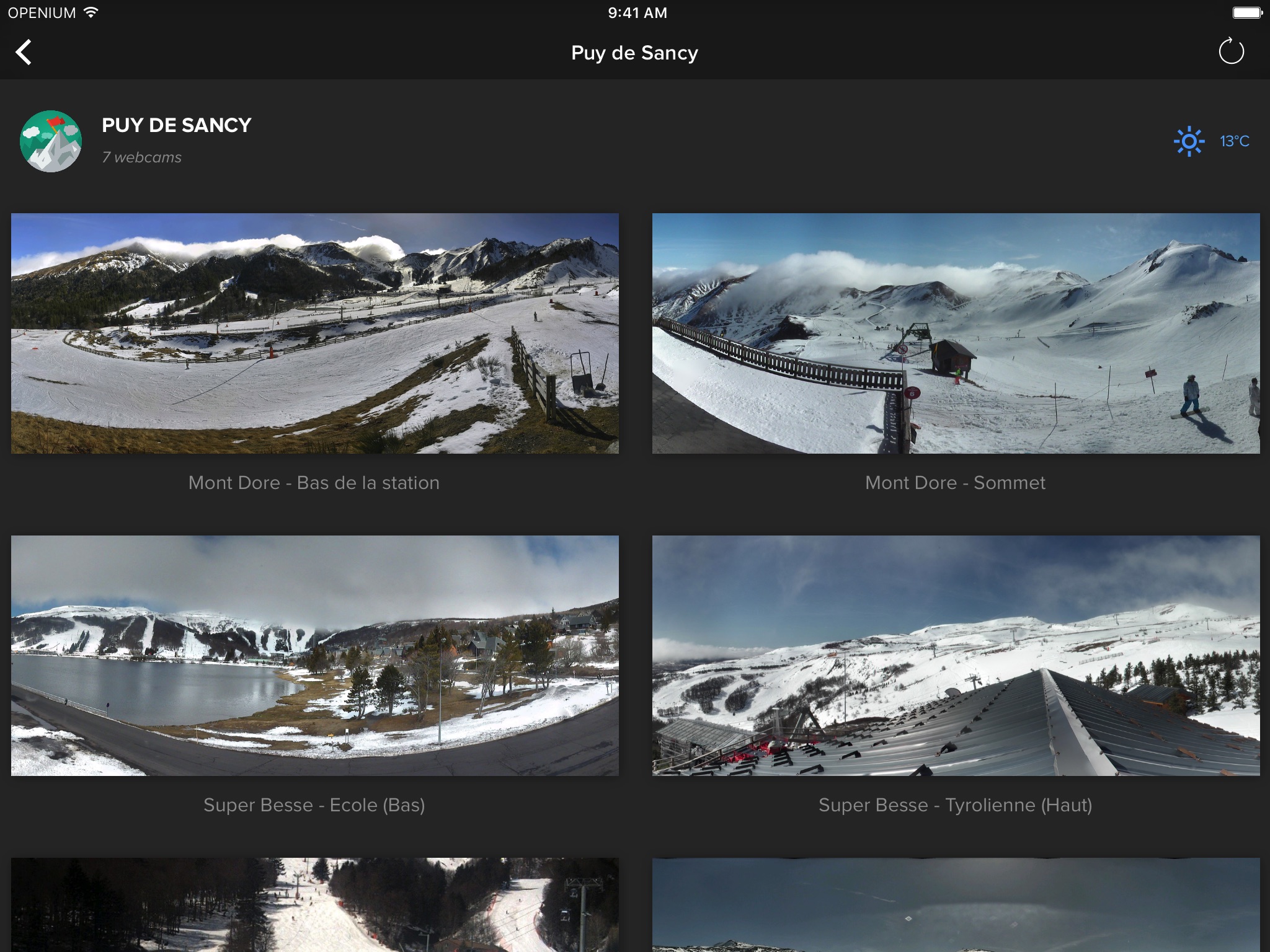
Task: Open Super Besse Ecole (Bas) webcam image
Action: tap(315, 656)
